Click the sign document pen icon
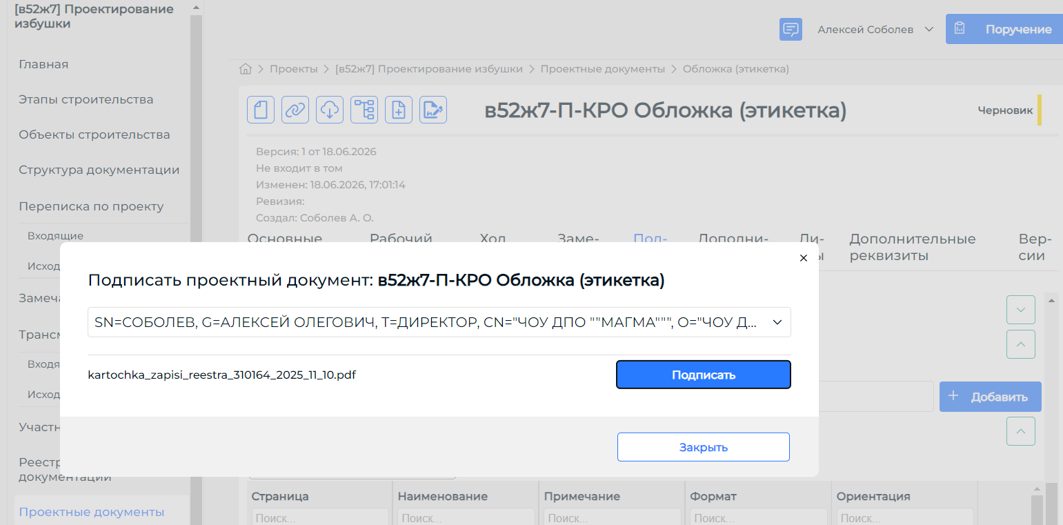 coord(433,109)
